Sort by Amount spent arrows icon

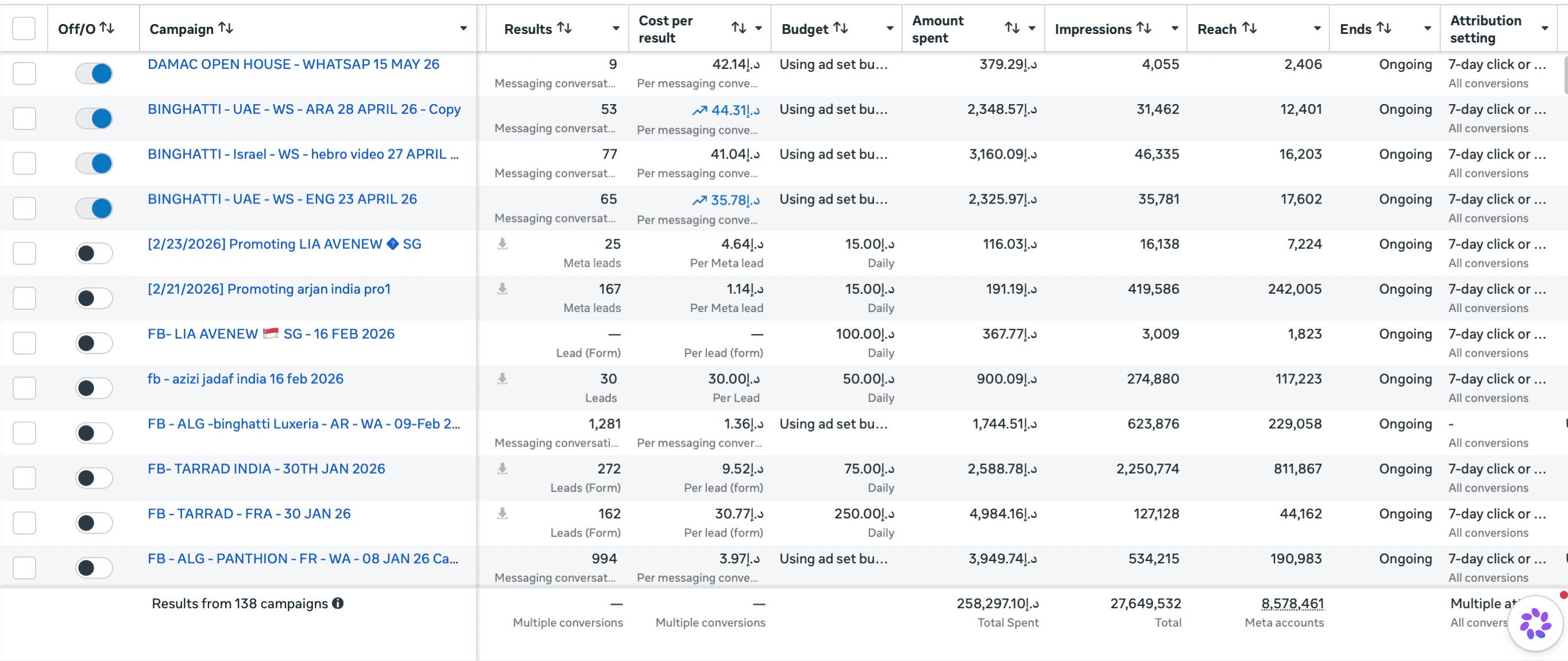coord(1011,28)
